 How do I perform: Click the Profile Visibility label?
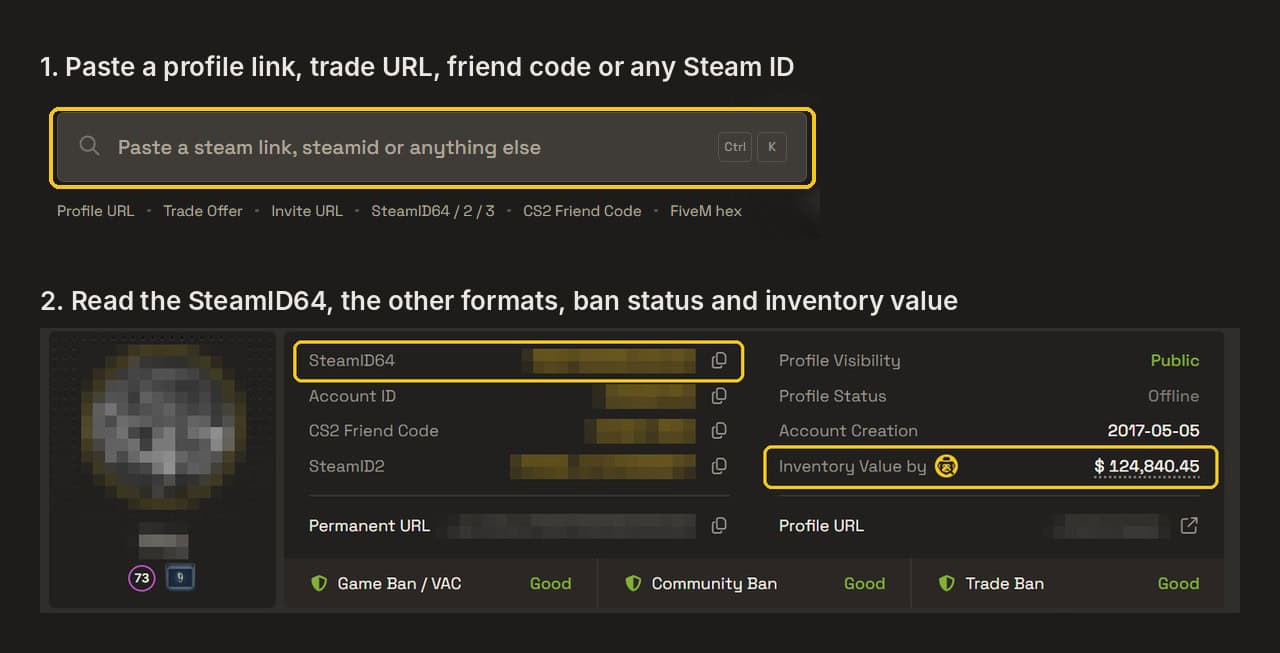coord(839,361)
